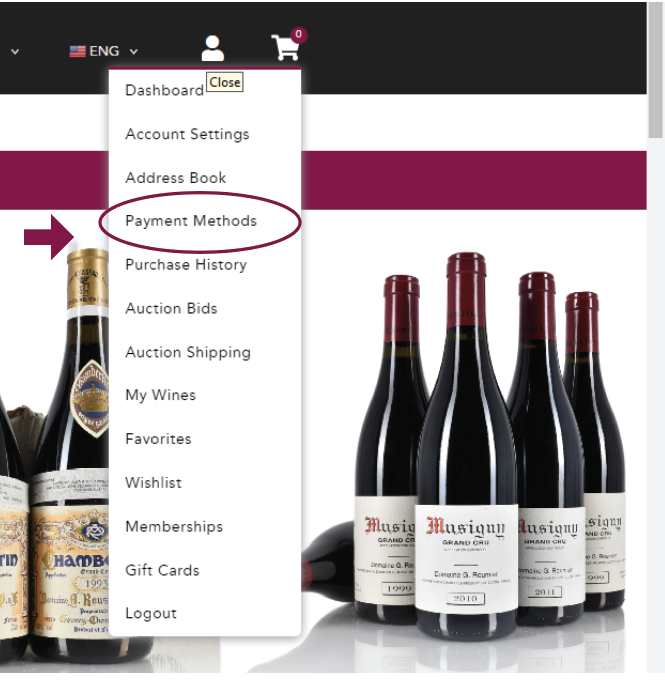Open Wishlist from account menu
Image resolution: width=665 pixels, height=684 pixels.
tap(153, 483)
